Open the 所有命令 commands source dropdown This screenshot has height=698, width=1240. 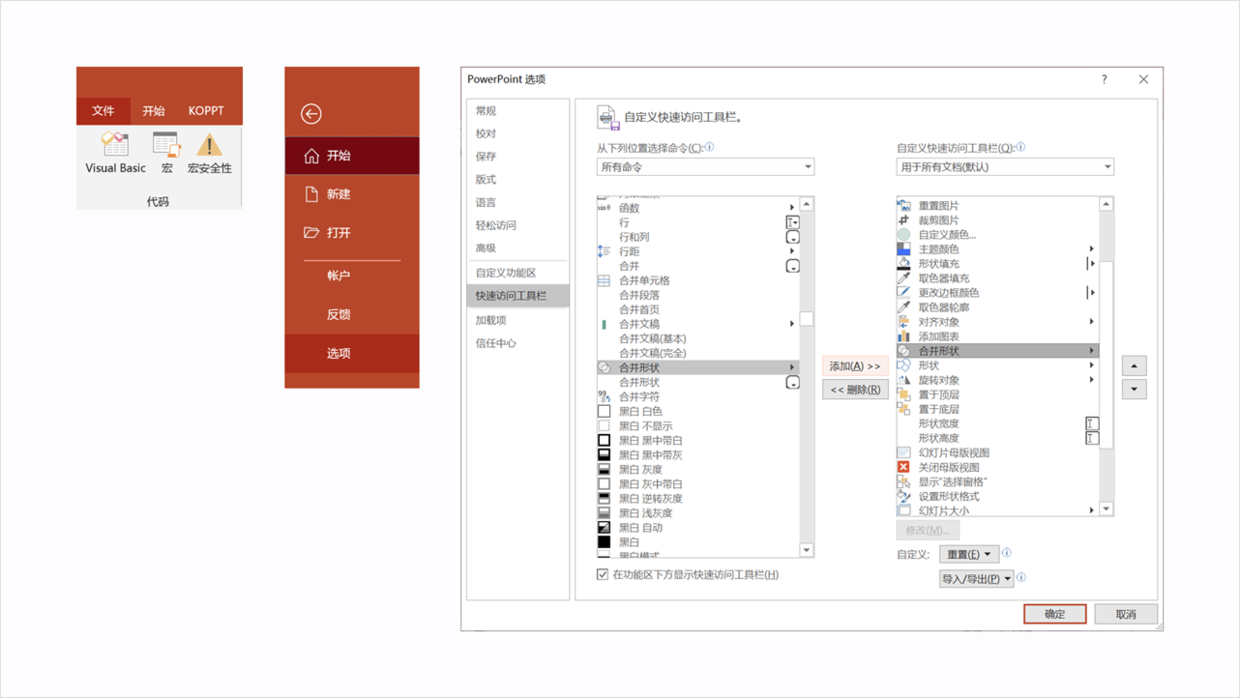click(x=706, y=167)
